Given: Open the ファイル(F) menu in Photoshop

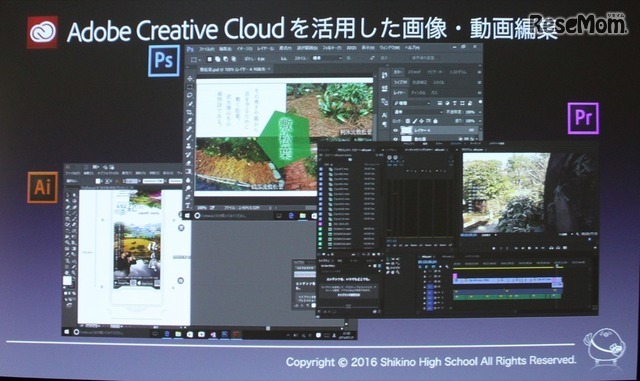Looking at the screenshot, I should click(x=207, y=49).
